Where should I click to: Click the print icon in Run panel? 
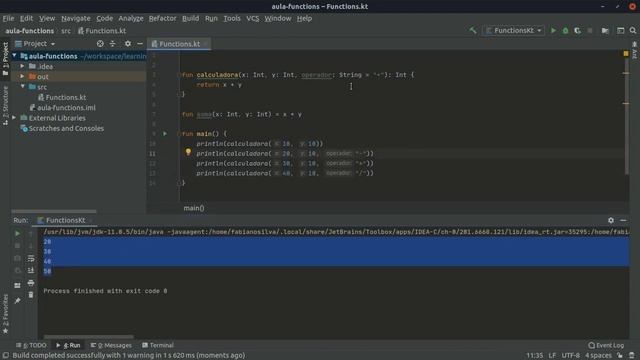point(31,282)
